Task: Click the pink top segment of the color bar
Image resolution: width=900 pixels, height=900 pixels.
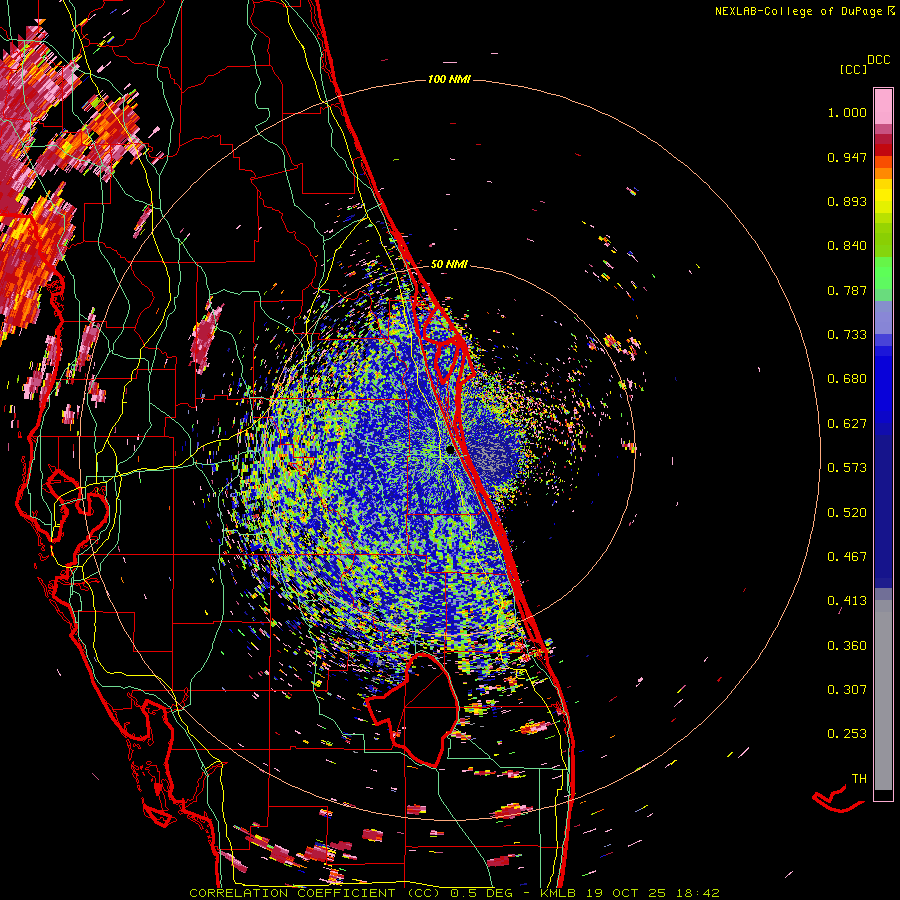Action: (x=883, y=106)
